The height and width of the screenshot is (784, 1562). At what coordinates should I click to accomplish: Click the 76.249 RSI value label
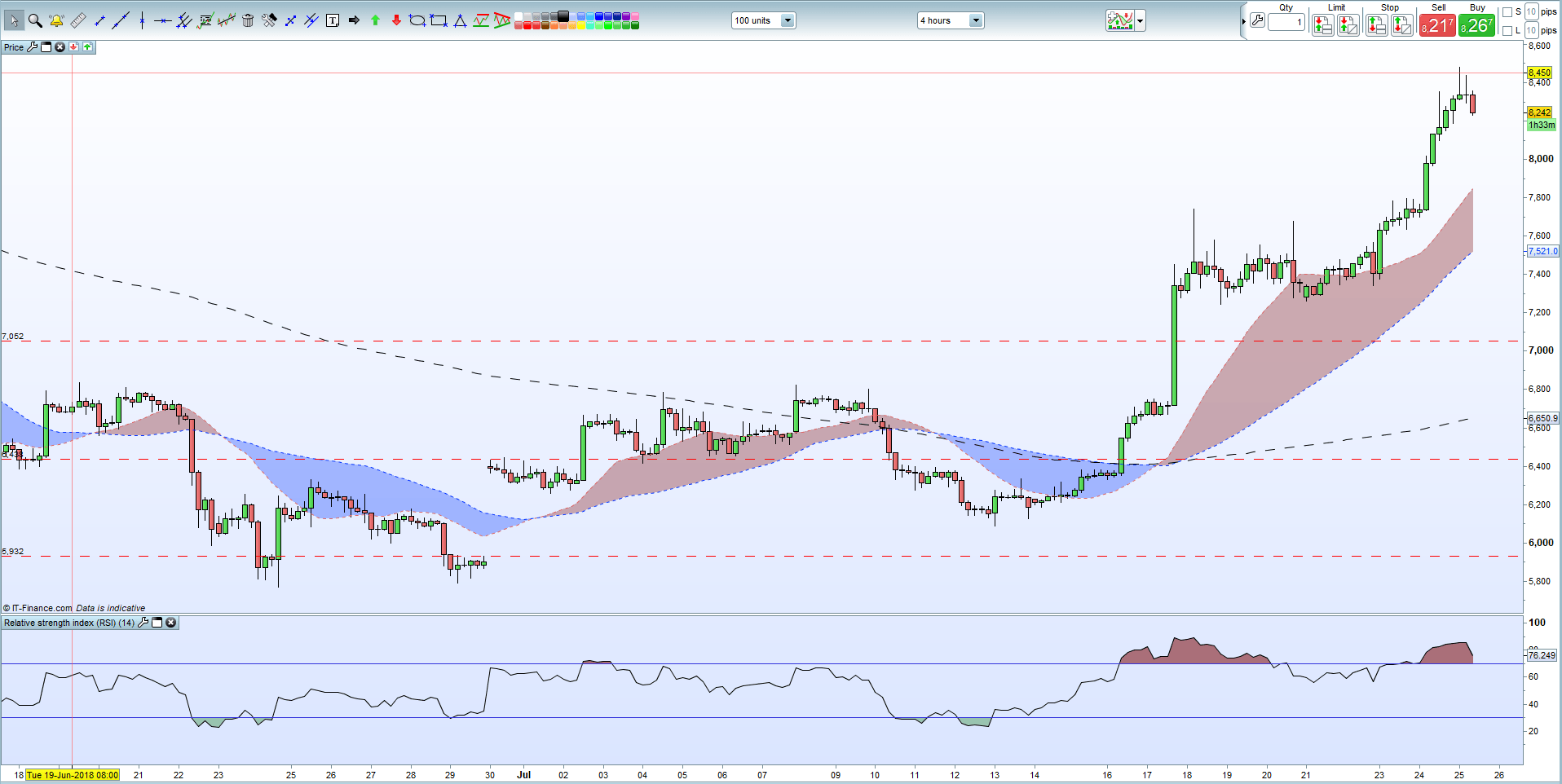(1541, 655)
